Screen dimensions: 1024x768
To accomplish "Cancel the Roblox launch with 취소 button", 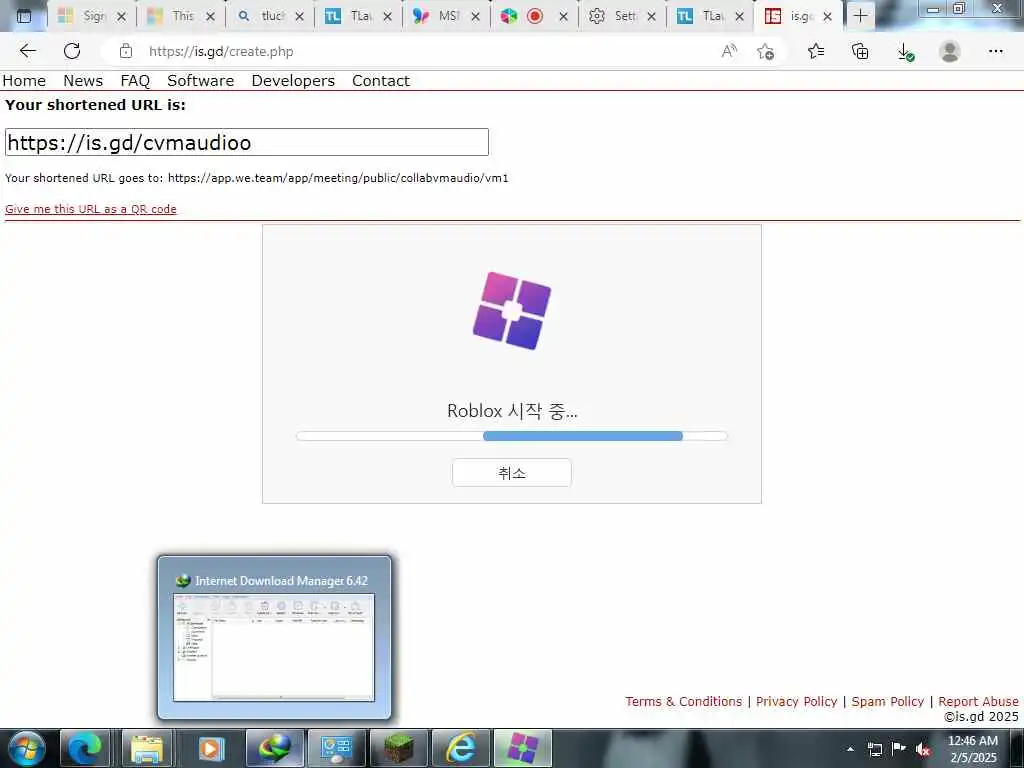I will [x=512, y=473].
